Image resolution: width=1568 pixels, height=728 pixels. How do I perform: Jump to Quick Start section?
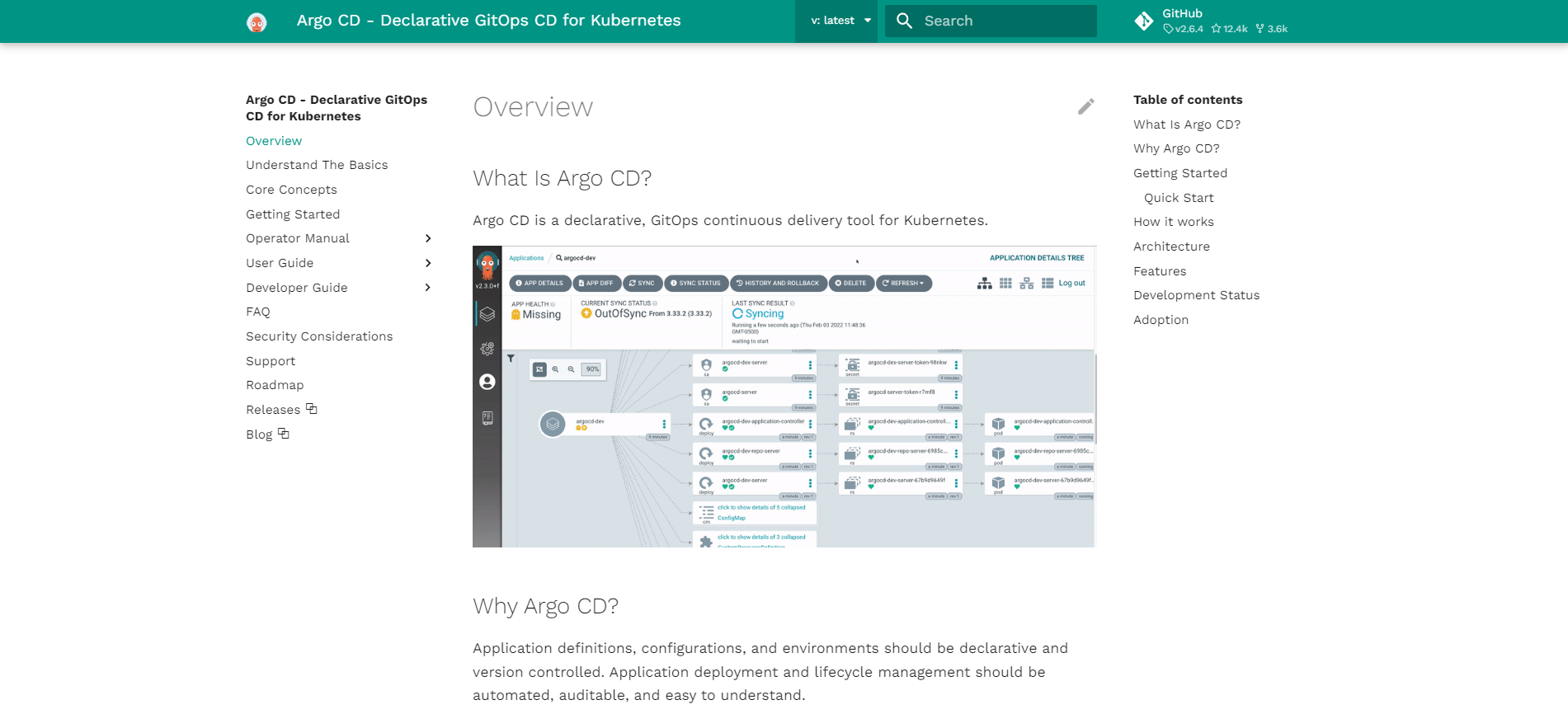(x=1179, y=198)
